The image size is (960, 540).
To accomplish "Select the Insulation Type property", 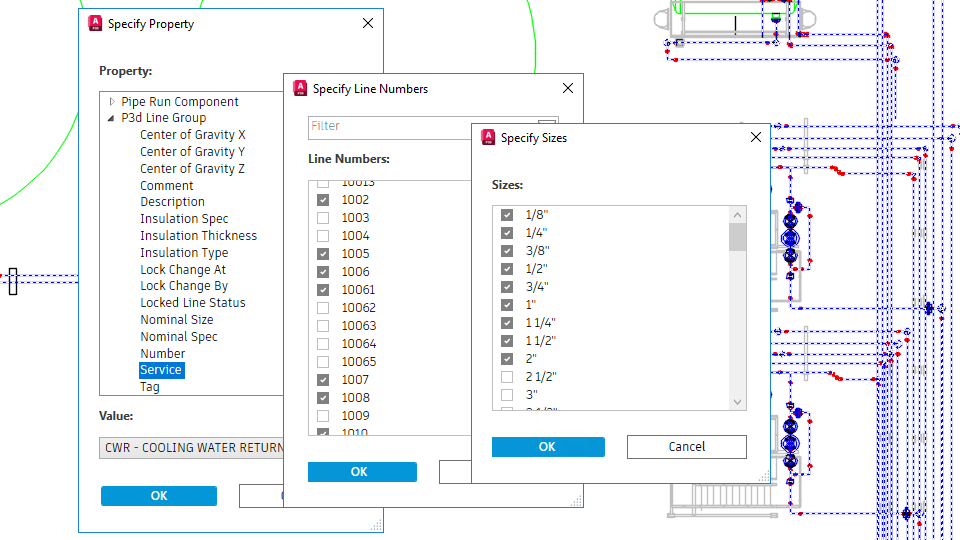I will tap(184, 253).
